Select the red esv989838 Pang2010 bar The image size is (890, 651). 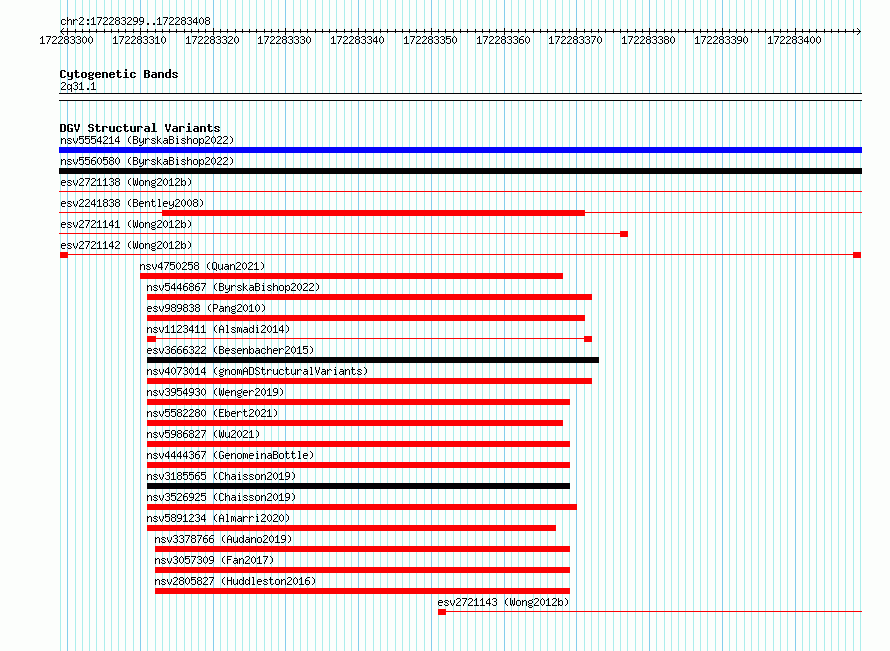point(366,318)
